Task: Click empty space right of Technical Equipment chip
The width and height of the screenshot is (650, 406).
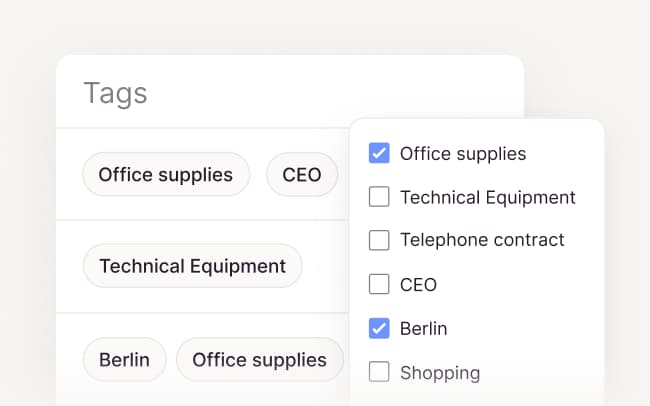Action: coord(325,266)
